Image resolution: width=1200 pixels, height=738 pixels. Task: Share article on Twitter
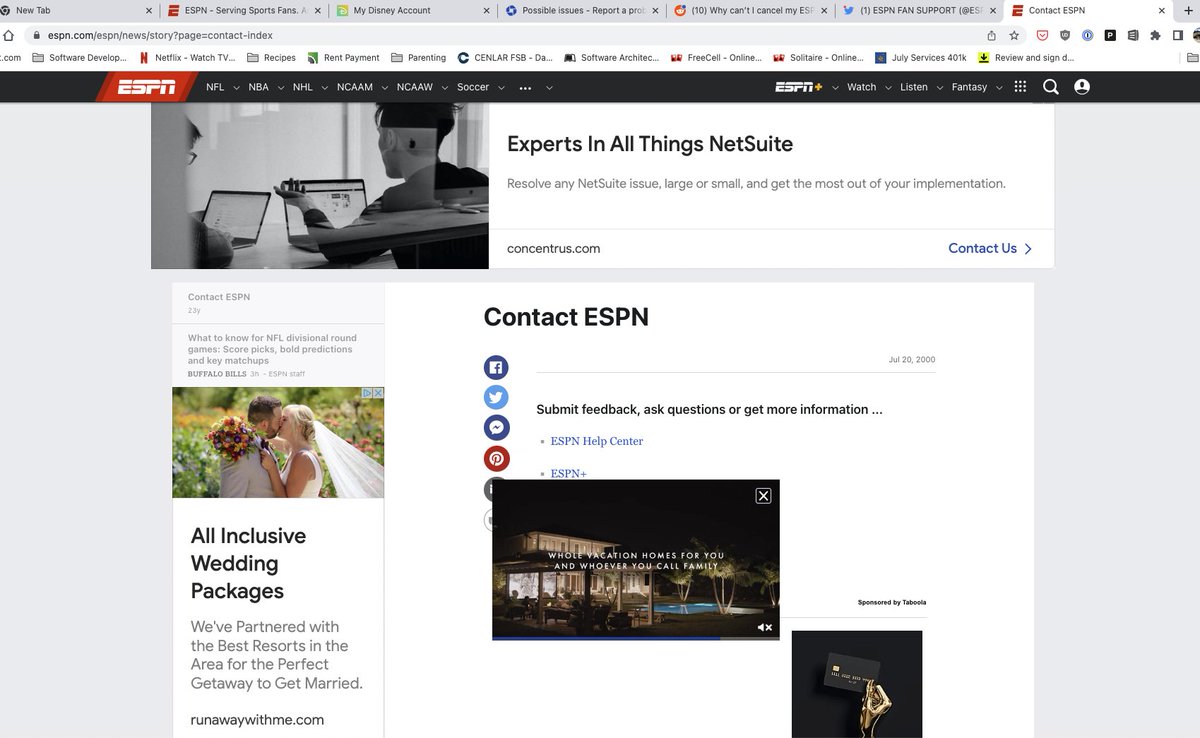pyautogui.click(x=496, y=397)
